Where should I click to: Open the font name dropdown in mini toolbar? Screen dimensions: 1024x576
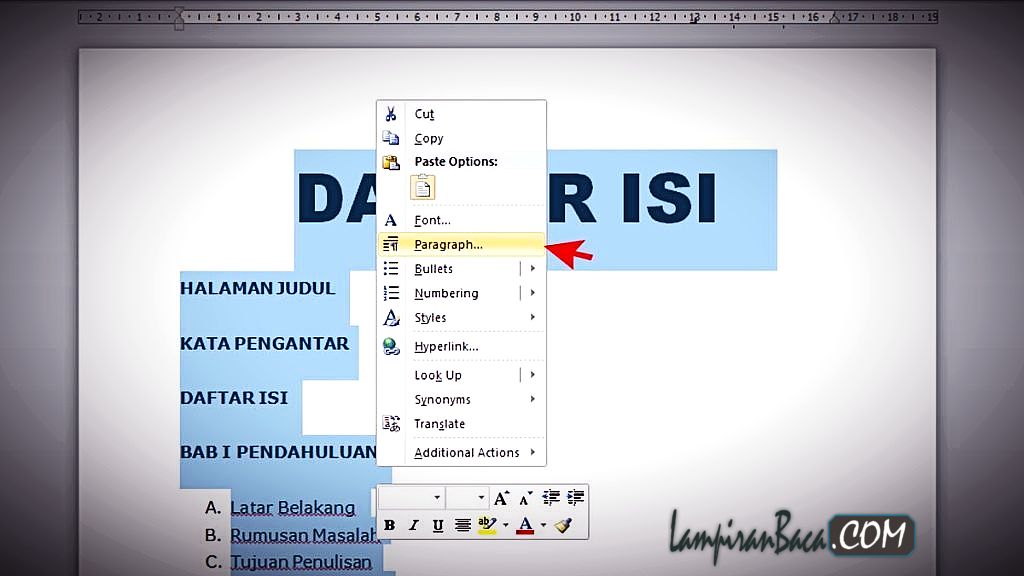(x=437, y=498)
